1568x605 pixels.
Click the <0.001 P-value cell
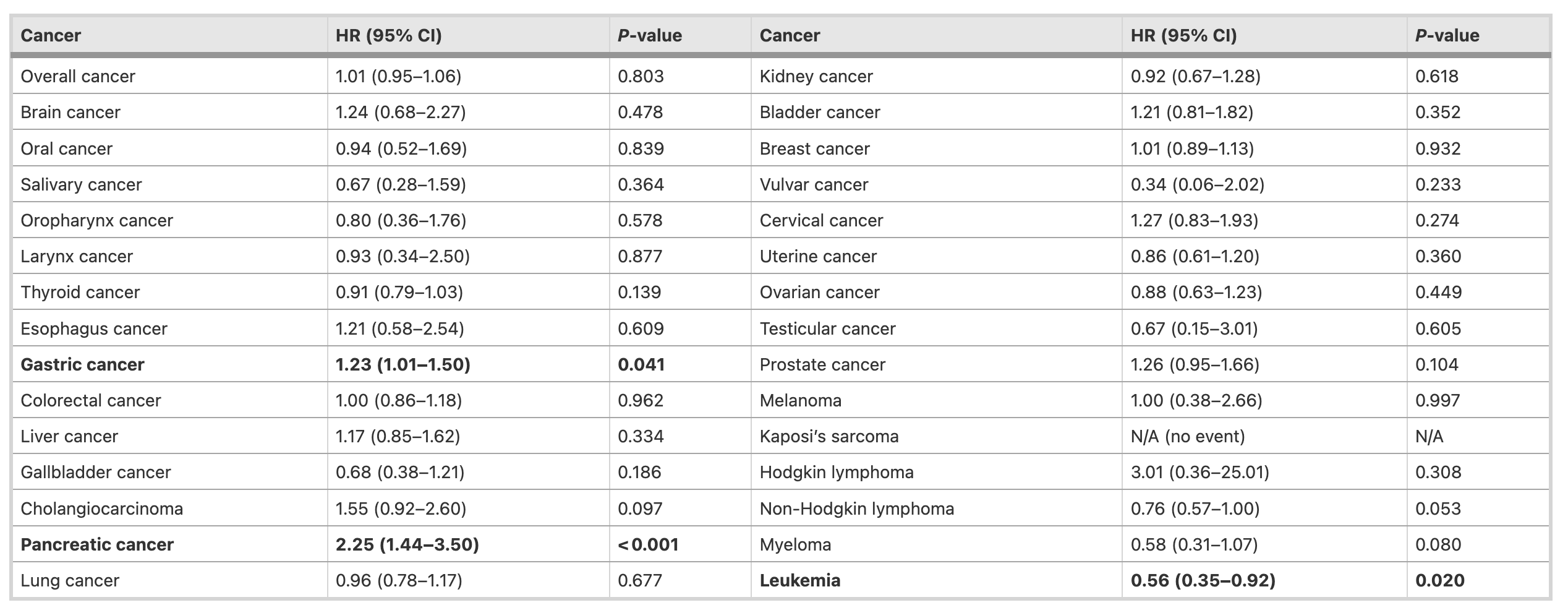[648, 544]
